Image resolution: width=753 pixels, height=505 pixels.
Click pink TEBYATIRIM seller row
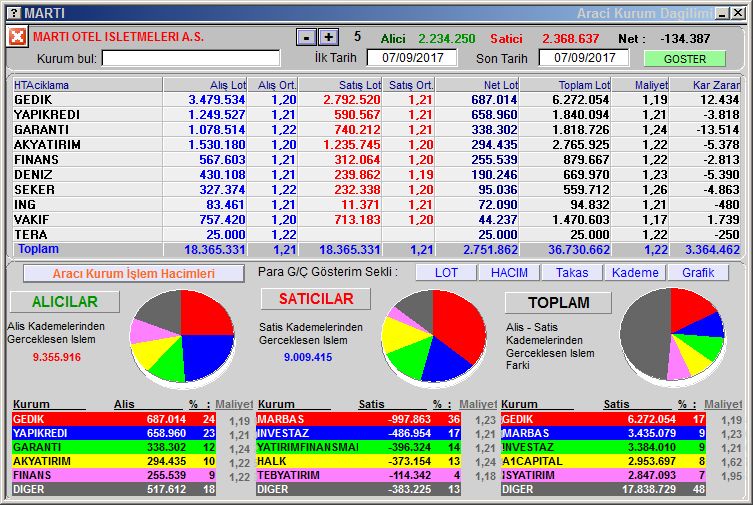[359, 475]
